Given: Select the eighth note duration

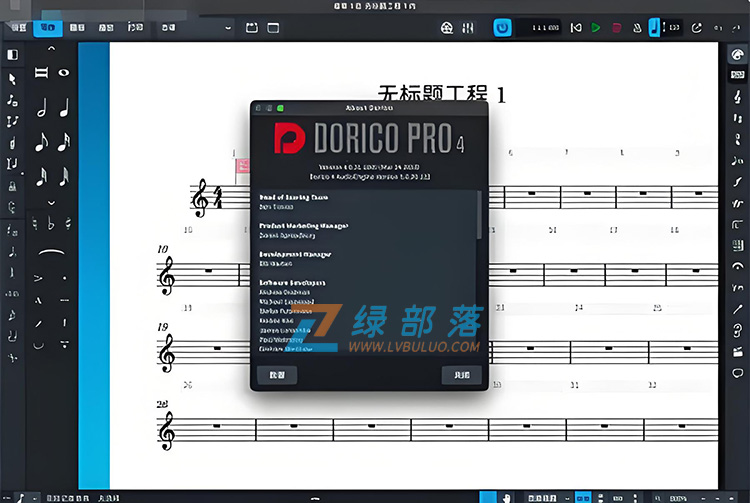Looking at the screenshot, I should pos(42,142).
